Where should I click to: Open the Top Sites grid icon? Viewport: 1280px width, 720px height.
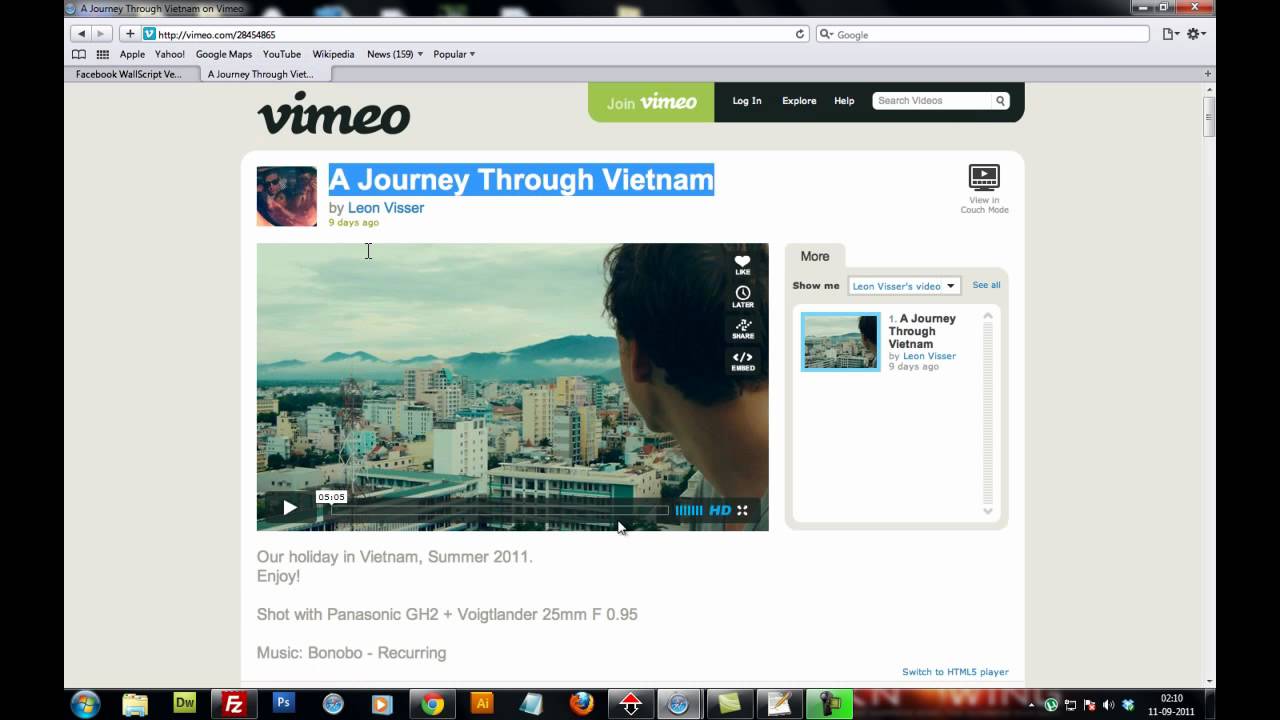102,54
